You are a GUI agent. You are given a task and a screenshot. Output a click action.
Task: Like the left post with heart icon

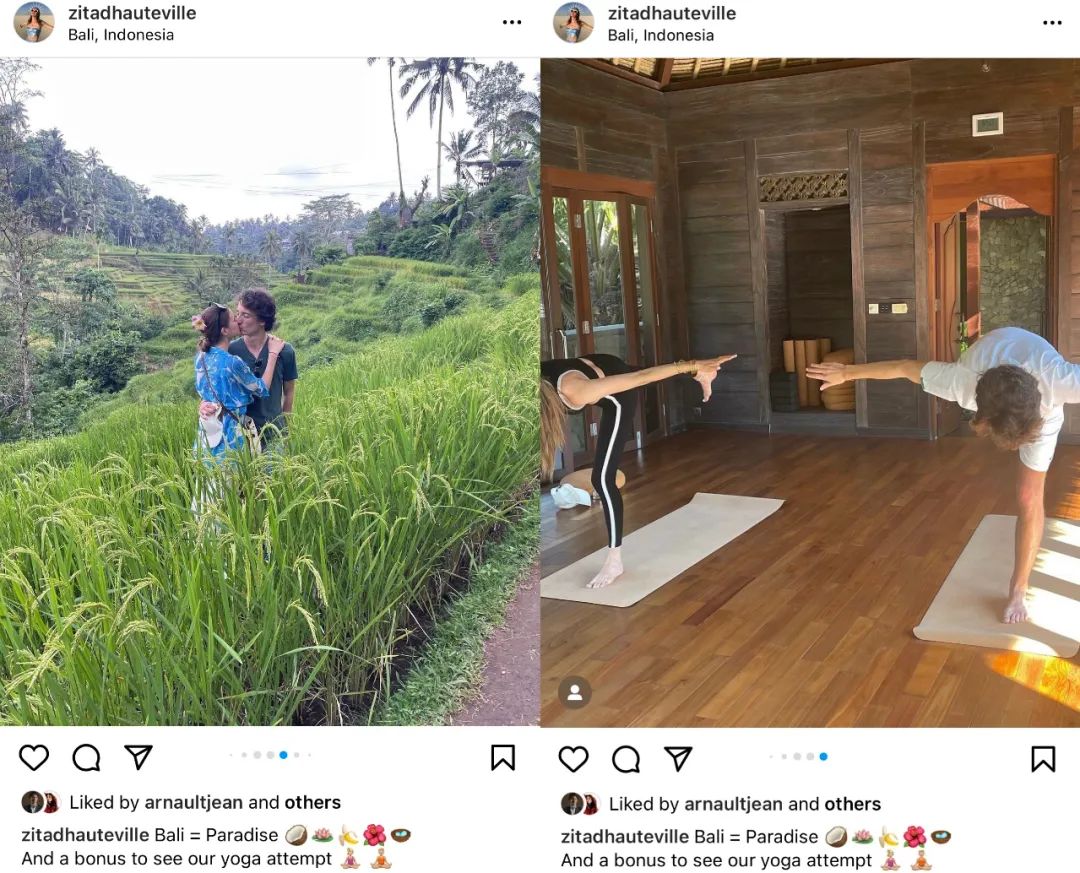click(x=34, y=757)
